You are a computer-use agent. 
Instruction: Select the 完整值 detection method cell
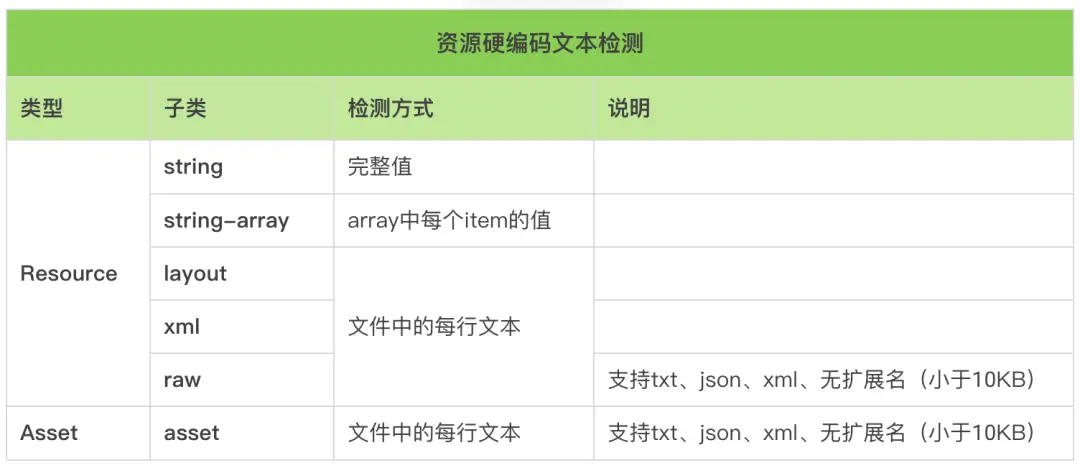380,167
